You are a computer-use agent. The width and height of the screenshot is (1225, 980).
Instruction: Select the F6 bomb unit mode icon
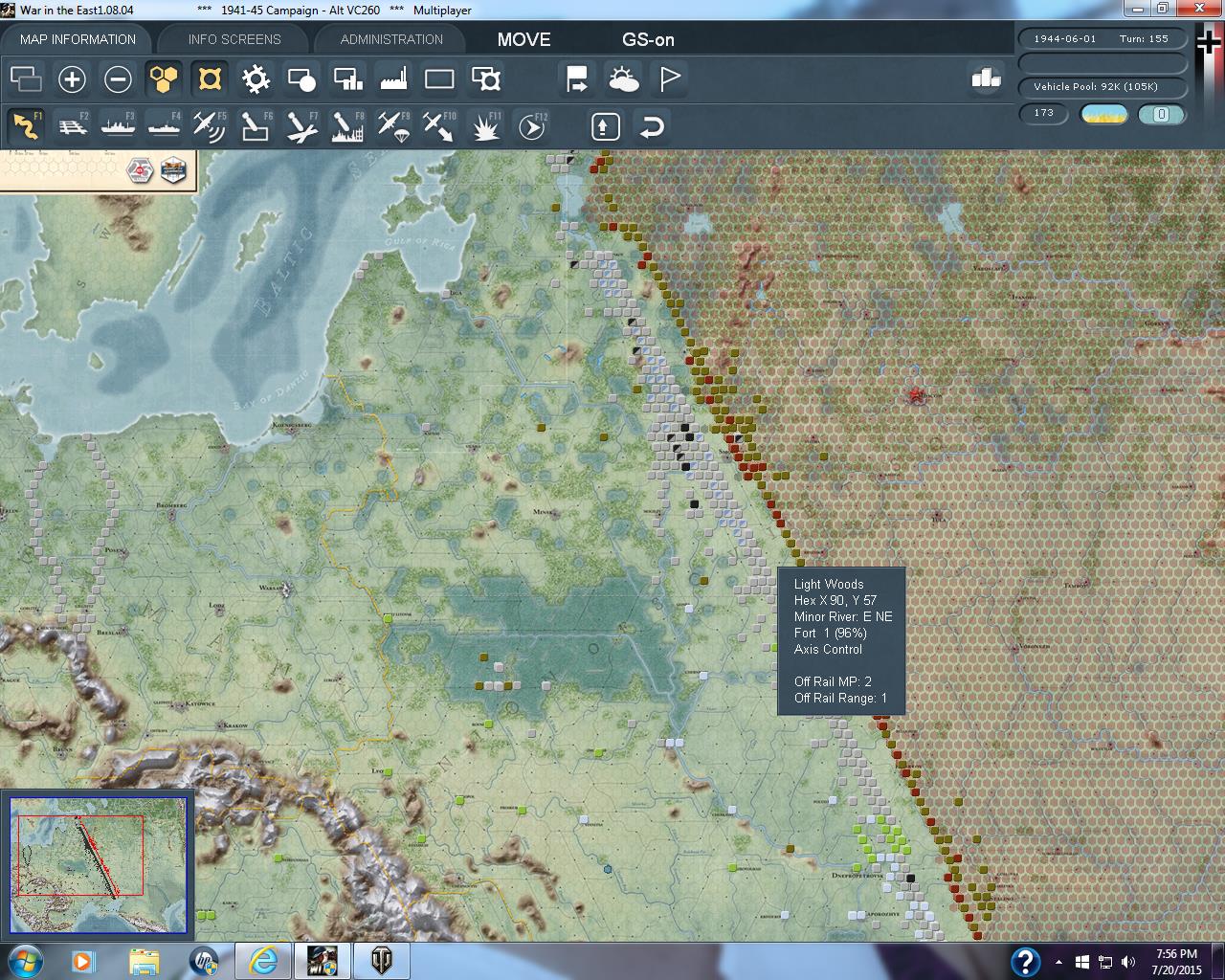pyautogui.click(x=256, y=126)
